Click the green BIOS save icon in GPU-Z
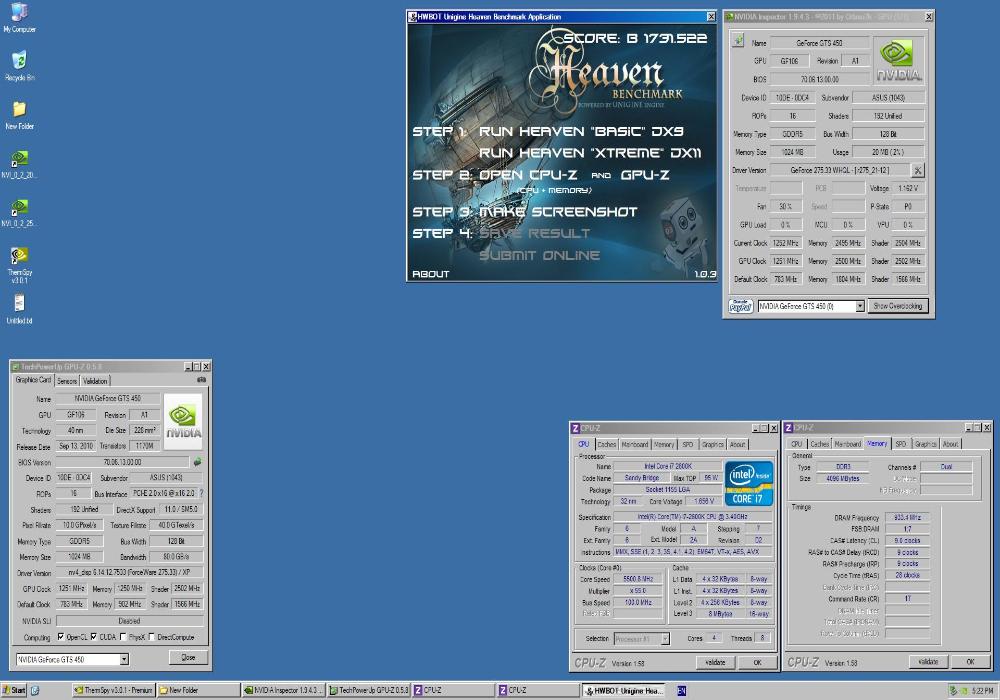 click(197, 462)
